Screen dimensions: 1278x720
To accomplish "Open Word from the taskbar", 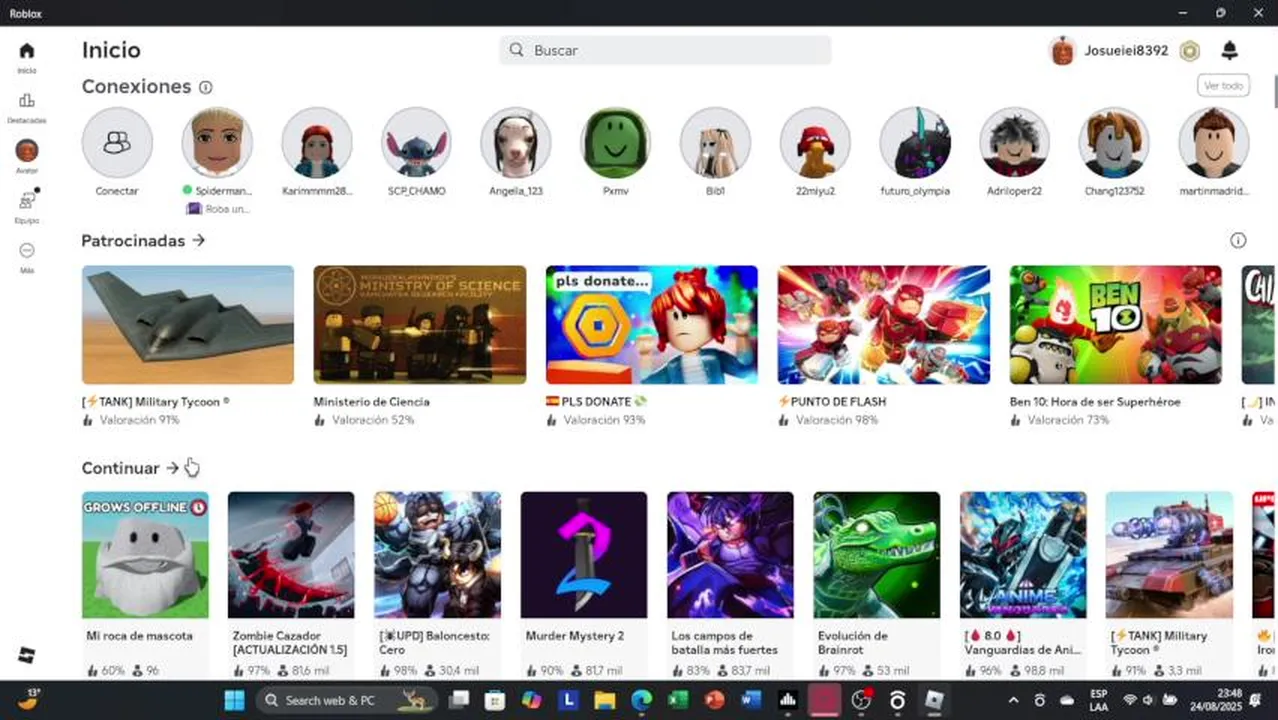I will (x=751, y=700).
